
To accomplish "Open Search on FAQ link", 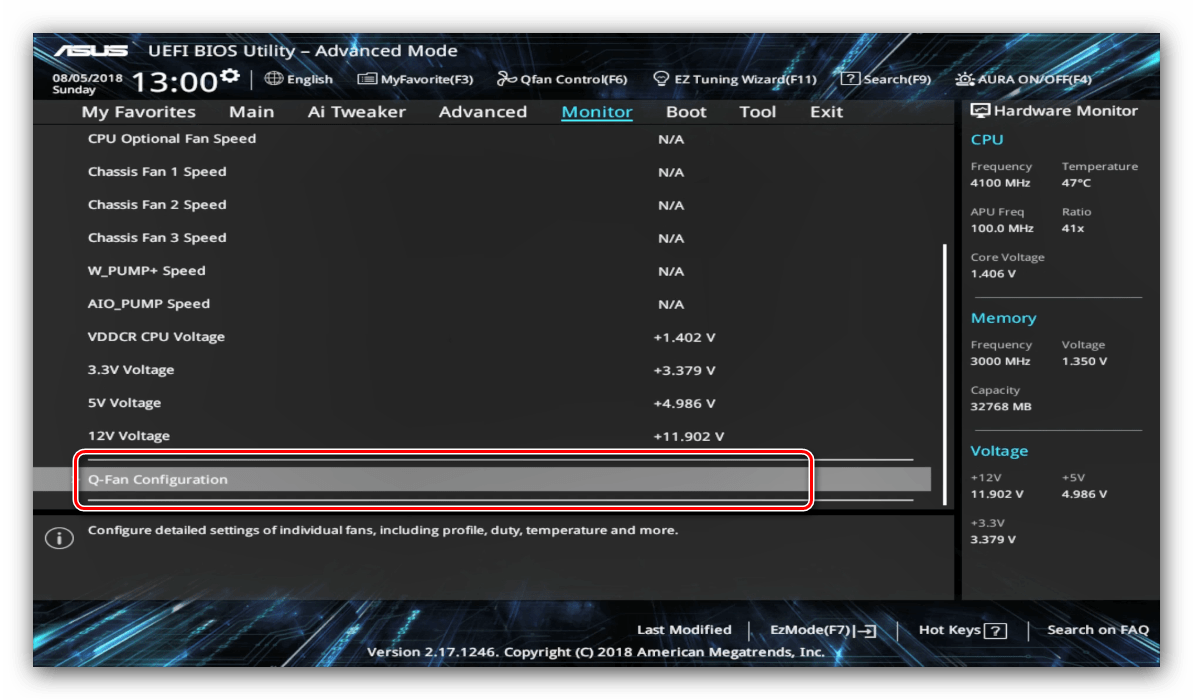I will [x=1097, y=630].
